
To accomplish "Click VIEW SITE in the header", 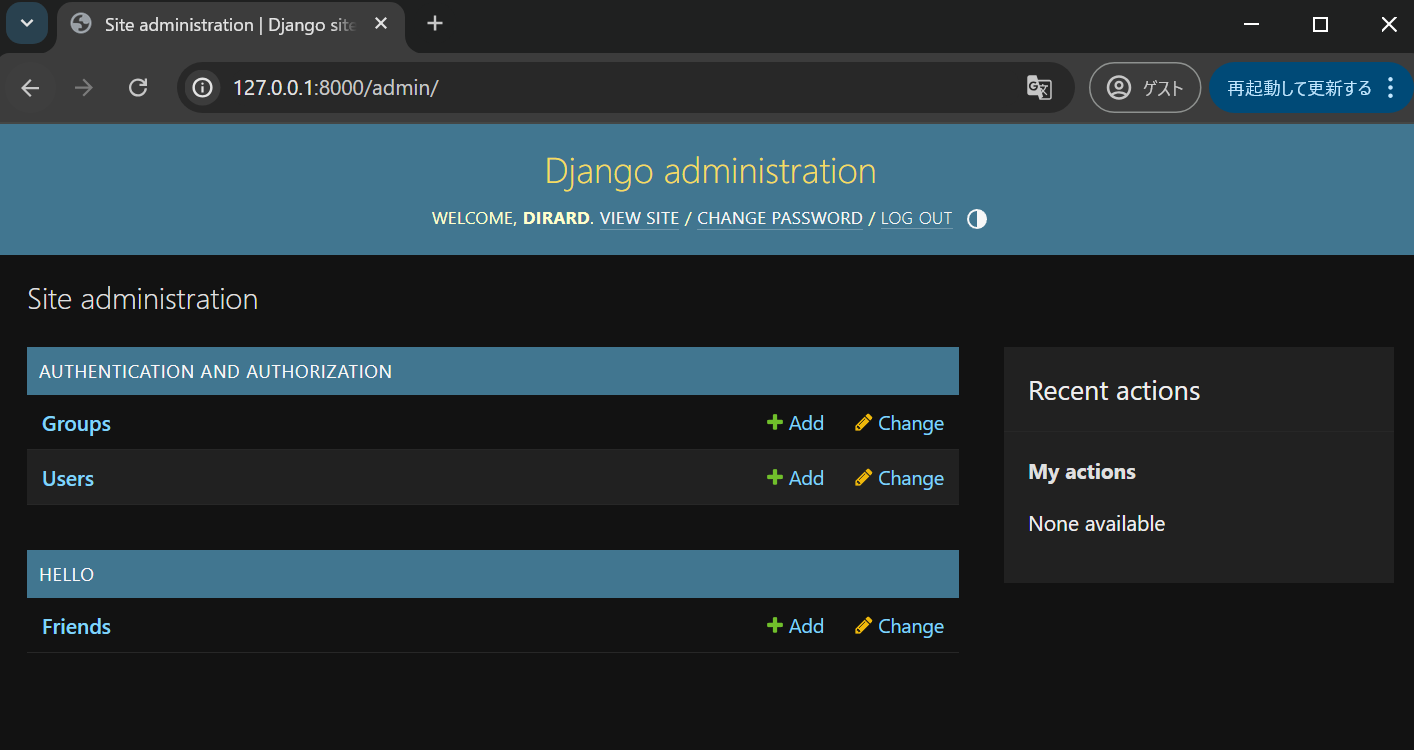I will [x=639, y=218].
